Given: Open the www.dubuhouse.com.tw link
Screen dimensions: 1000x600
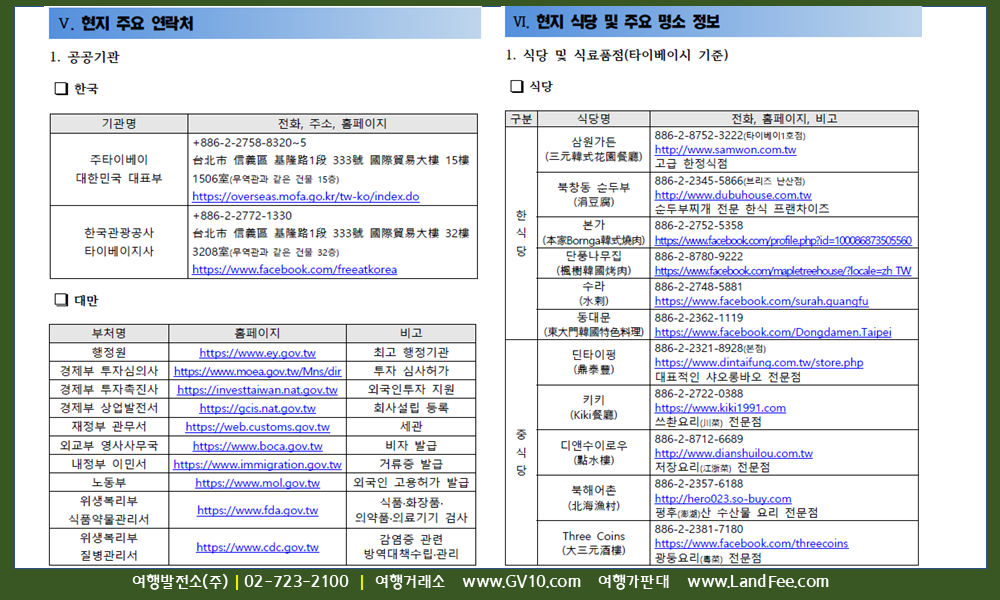Looking at the screenshot, I should [733, 195].
